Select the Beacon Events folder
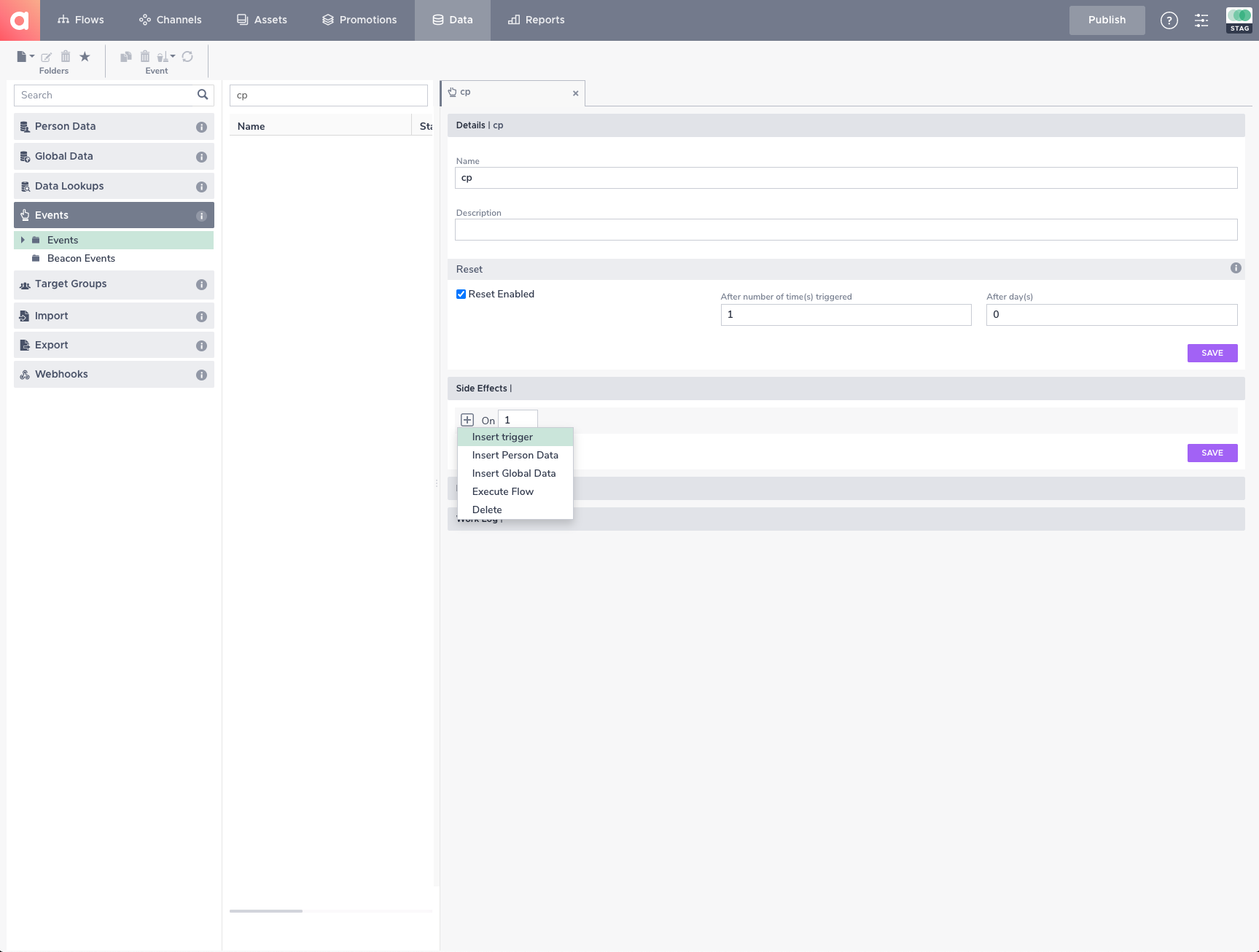1259x952 pixels. tap(81, 258)
